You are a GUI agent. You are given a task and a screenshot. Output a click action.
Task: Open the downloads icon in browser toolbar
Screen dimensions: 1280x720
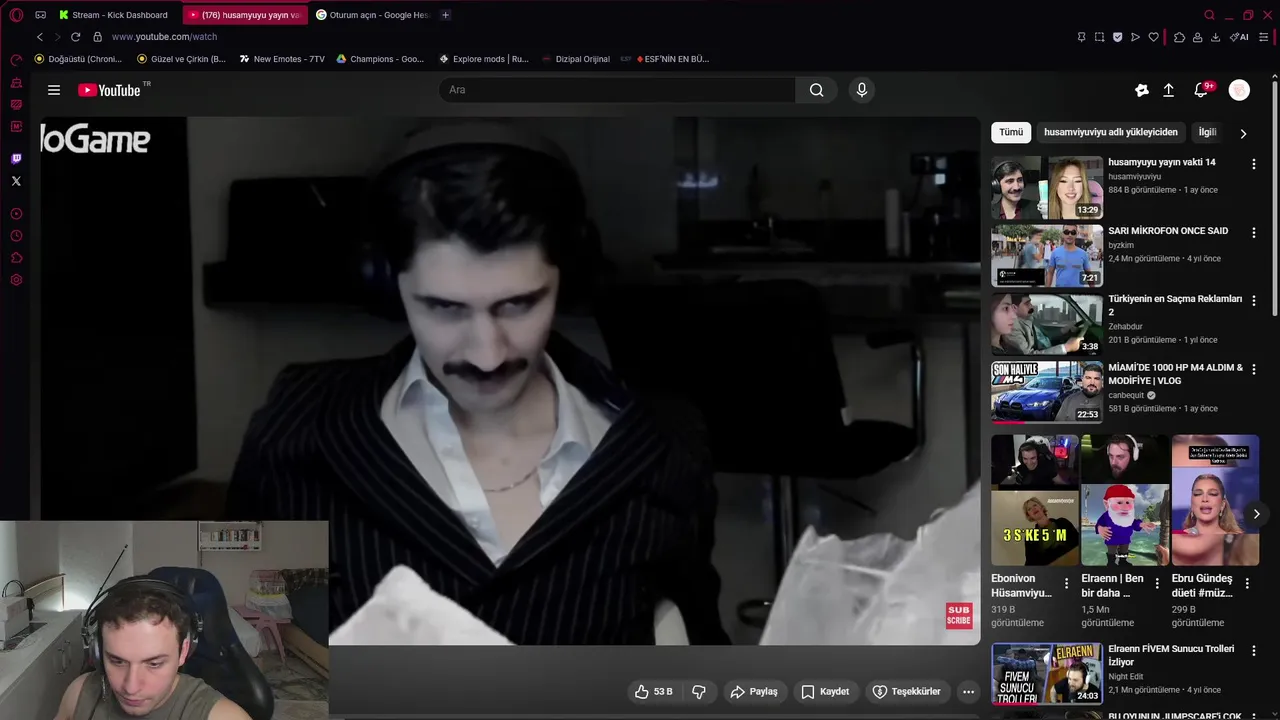point(1215,37)
